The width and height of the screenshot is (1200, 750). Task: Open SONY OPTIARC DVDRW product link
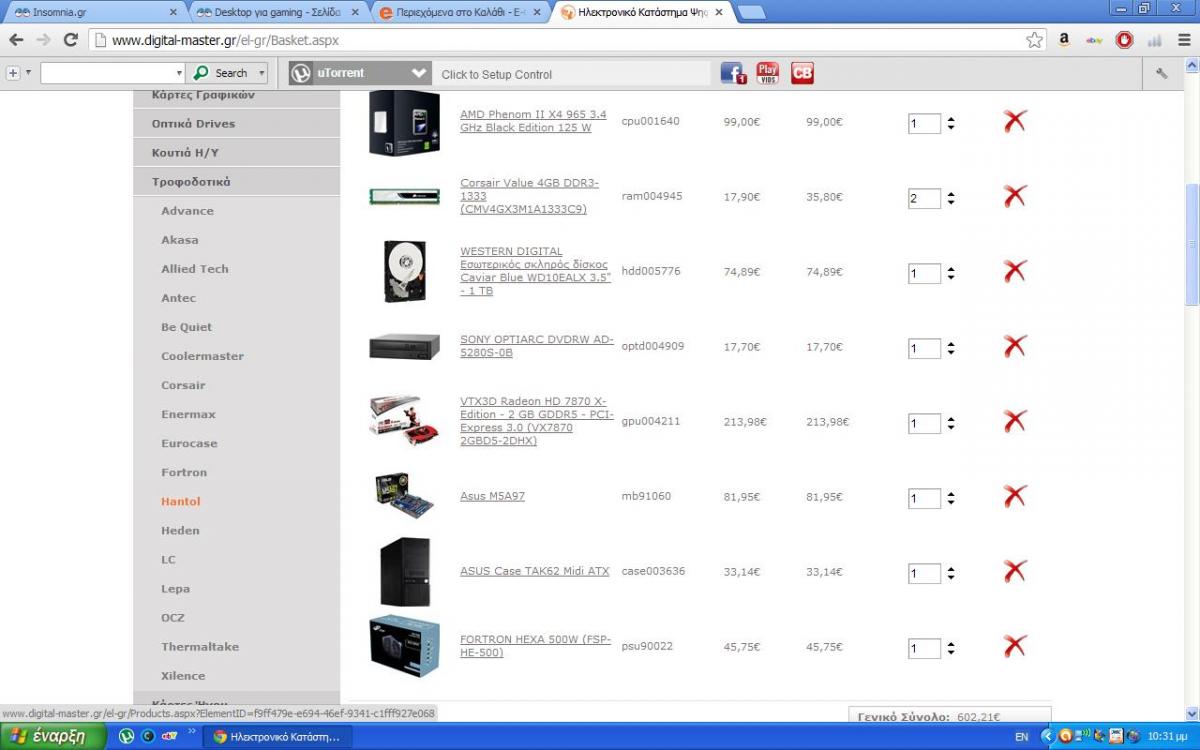[537, 346]
